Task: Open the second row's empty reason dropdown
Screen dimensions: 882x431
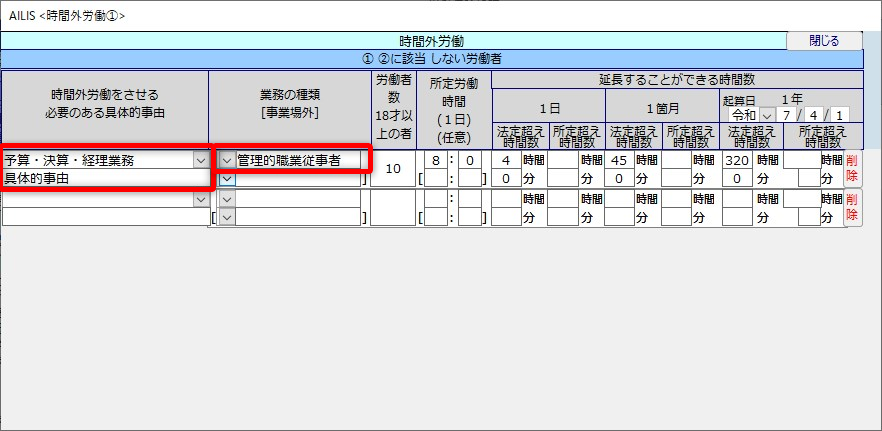Action: [200, 199]
